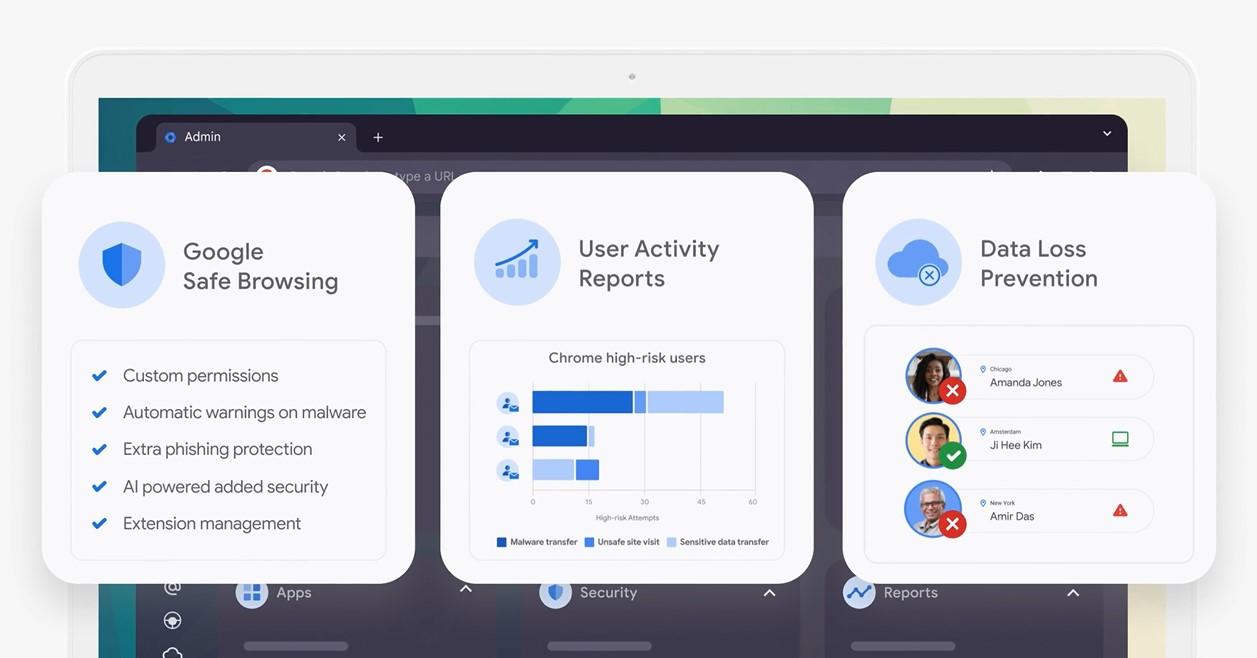The height and width of the screenshot is (658, 1257).
Task: Click the Unsafe site visit legend swatch
Action: 590,542
